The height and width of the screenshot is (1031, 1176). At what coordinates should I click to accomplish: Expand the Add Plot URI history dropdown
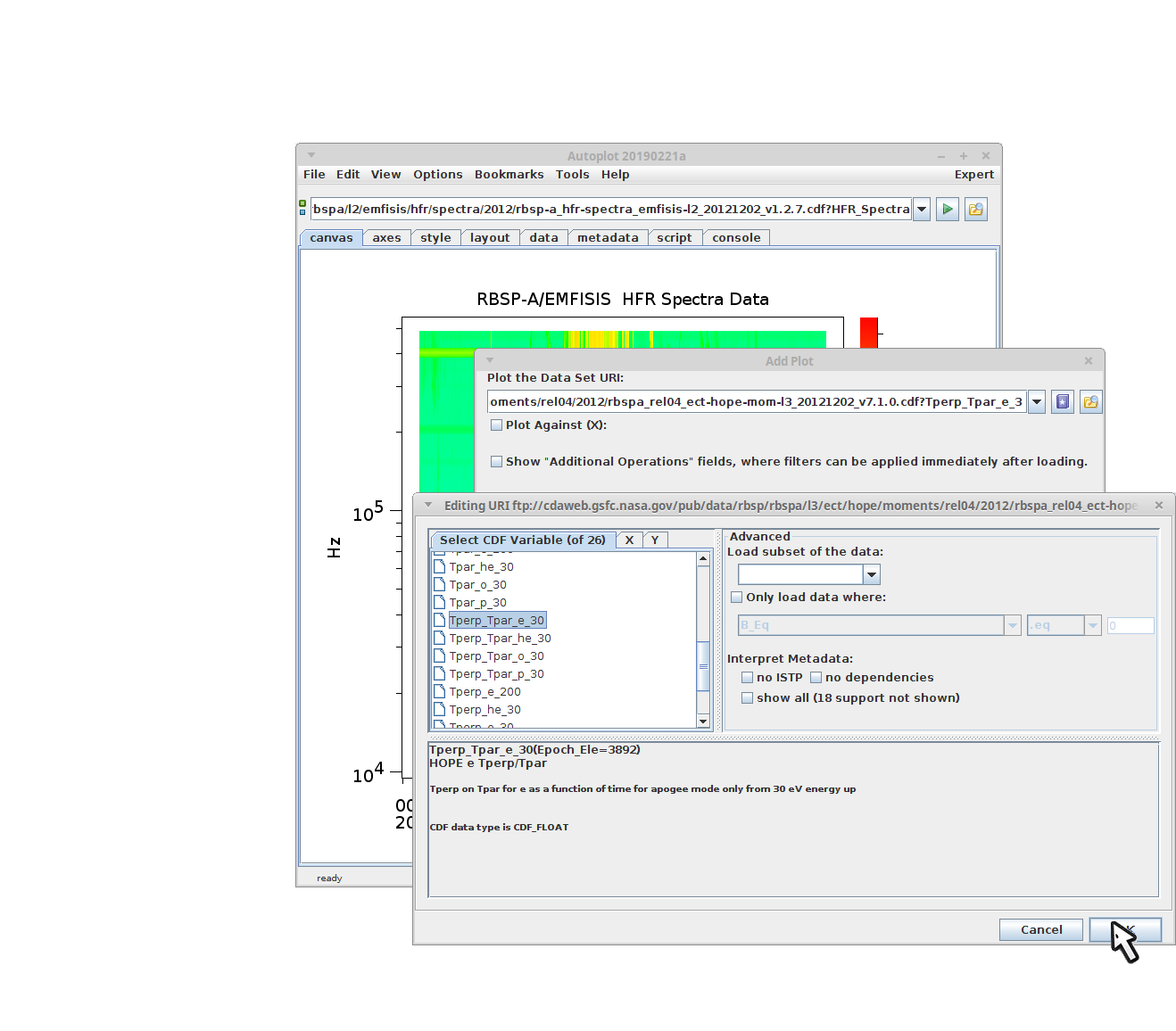(1037, 402)
